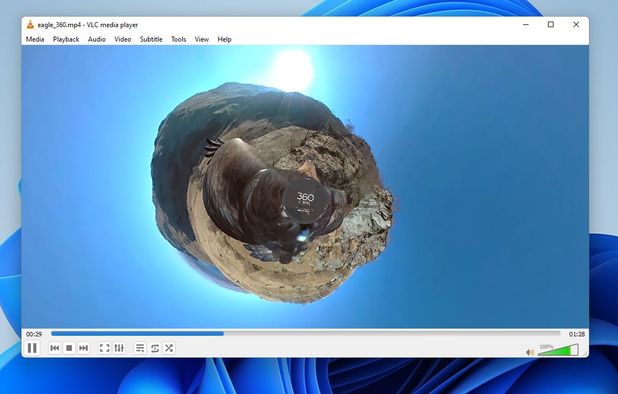Show extended settings and effects
The image size is (618, 394).
tap(119, 348)
